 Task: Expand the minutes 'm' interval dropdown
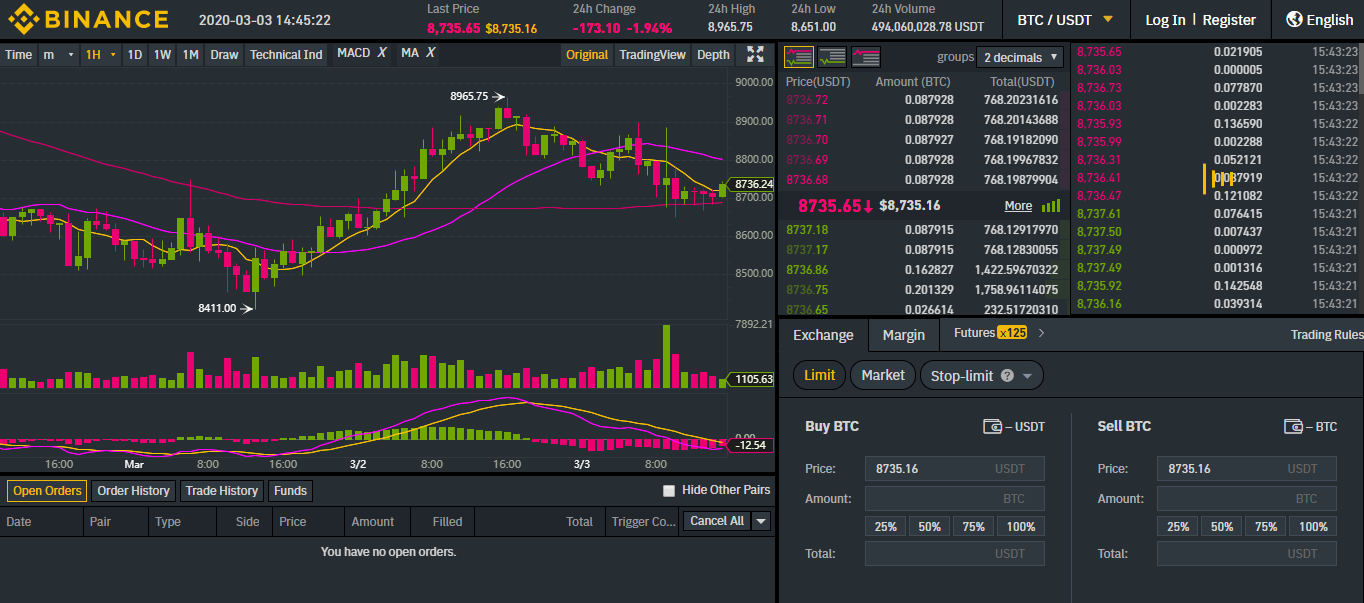(x=59, y=55)
